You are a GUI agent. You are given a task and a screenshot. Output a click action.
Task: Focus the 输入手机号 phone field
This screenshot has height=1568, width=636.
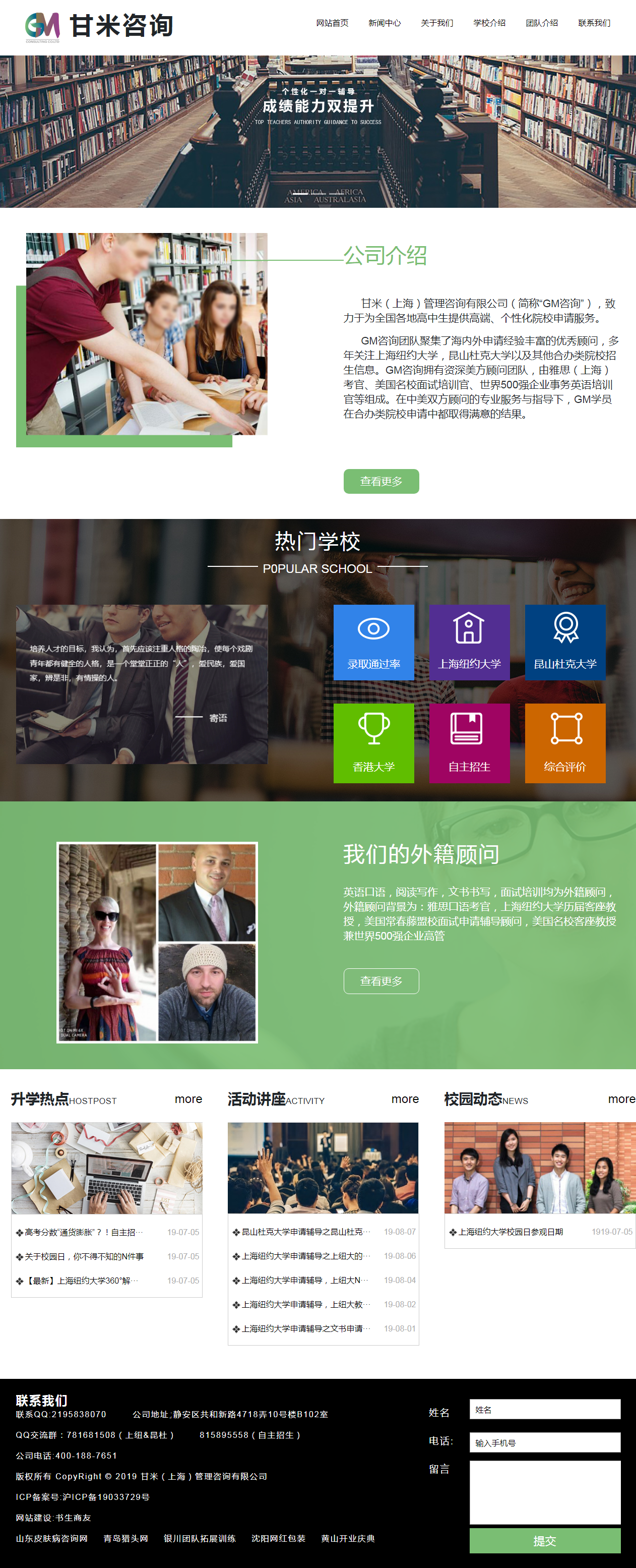click(544, 1442)
